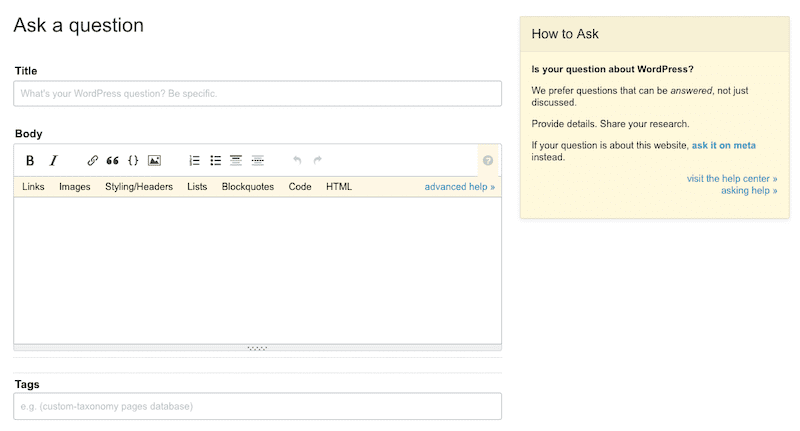Screen dimensions: 800x431
Task: Create a numbered list
Action: click(x=195, y=160)
